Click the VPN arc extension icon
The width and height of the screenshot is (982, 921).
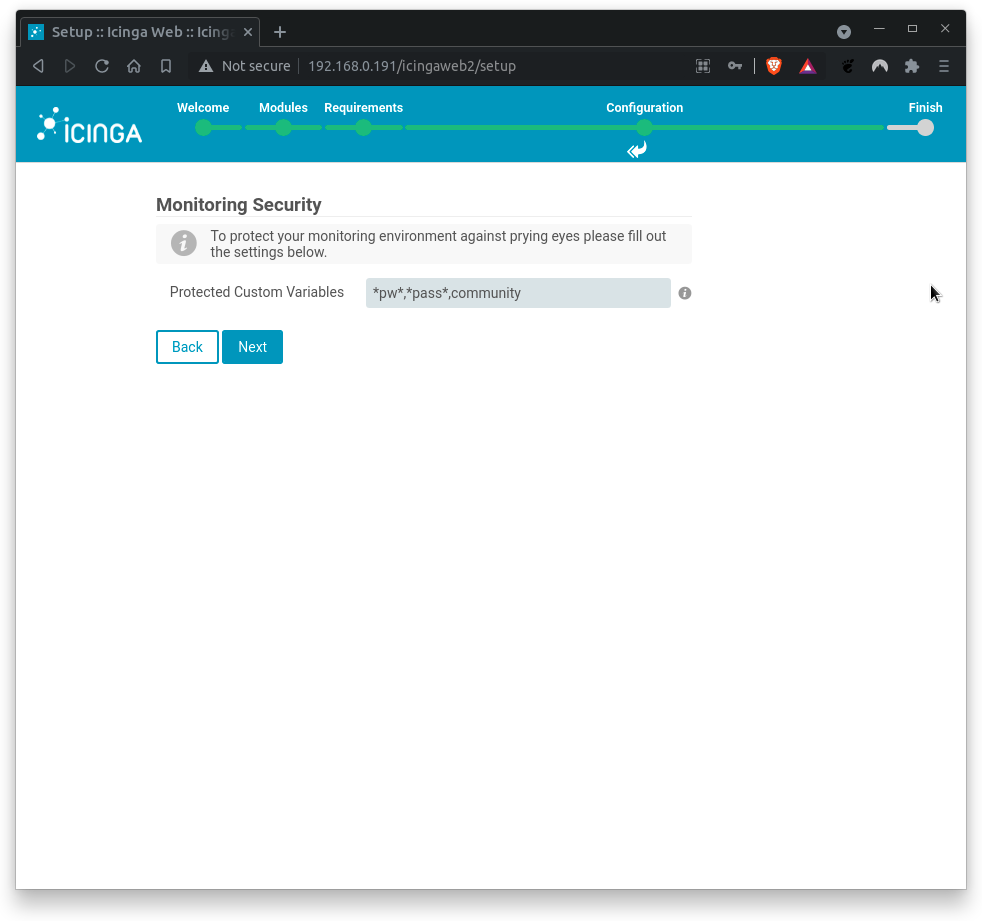pyautogui.click(x=879, y=66)
